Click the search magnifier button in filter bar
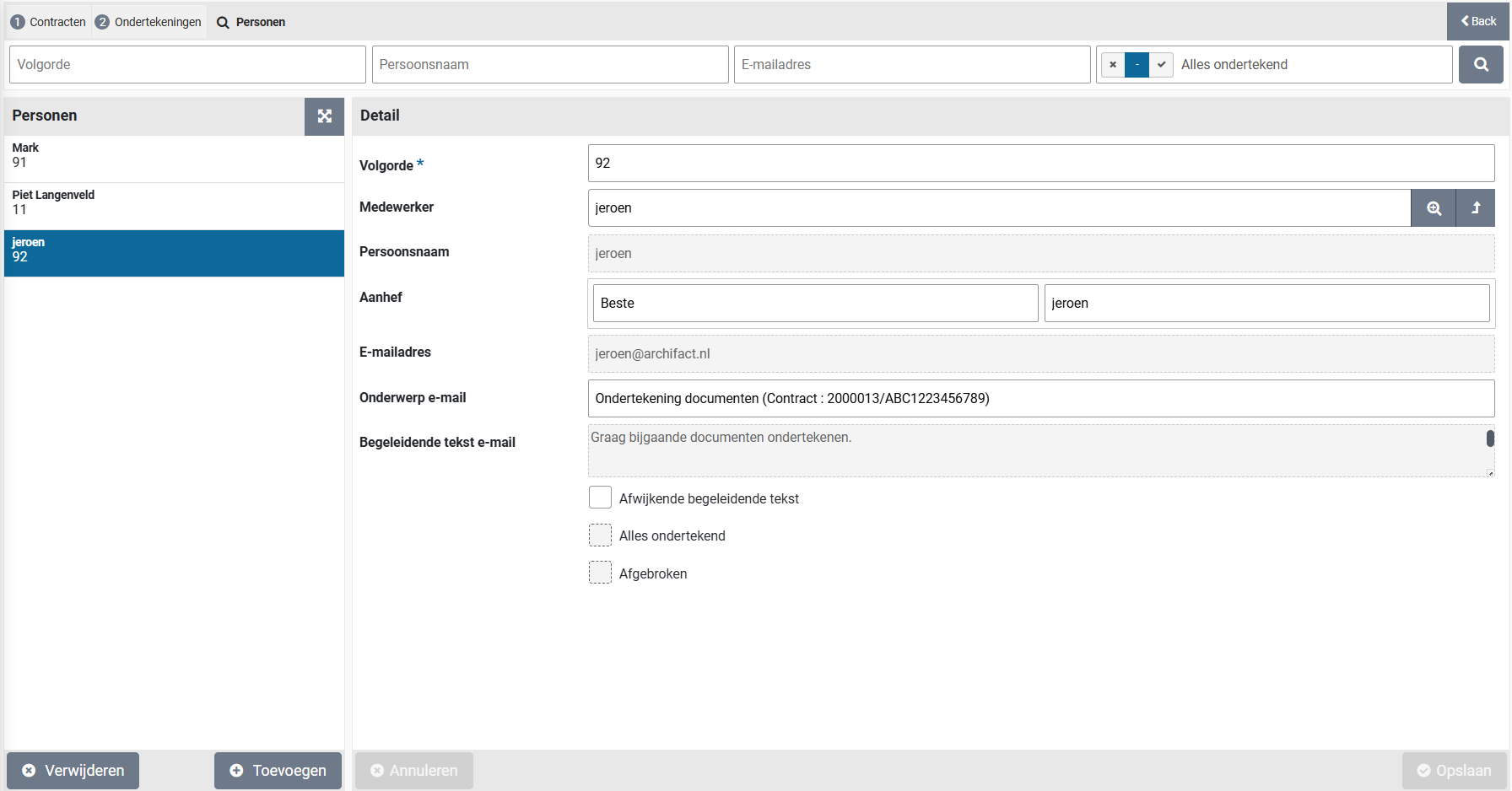Screen dimensions: 1512x791 1480,65
